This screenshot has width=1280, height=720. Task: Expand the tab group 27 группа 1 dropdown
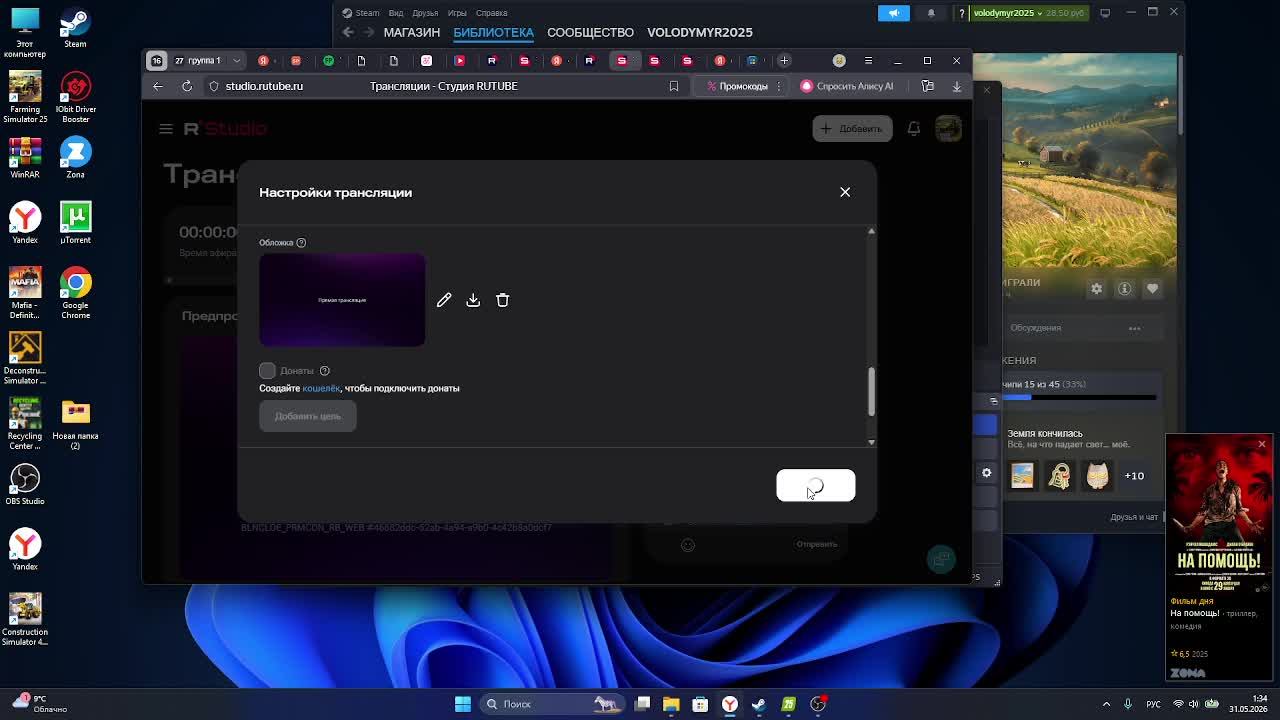[238, 61]
